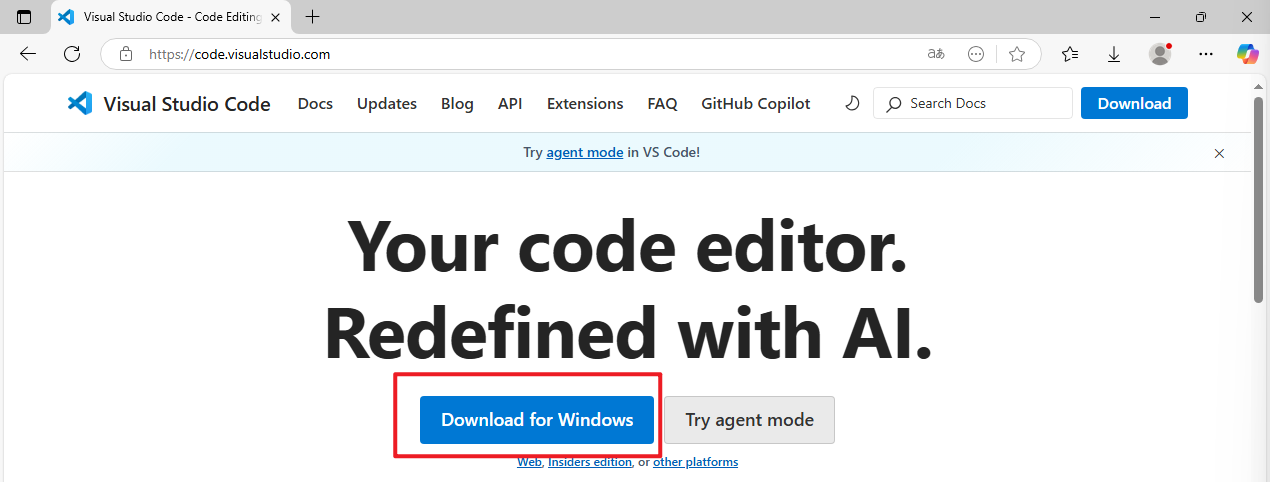The height and width of the screenshot is (482, 1270).
Task: Open the browser profile avatar
Action: point(1160,54)
